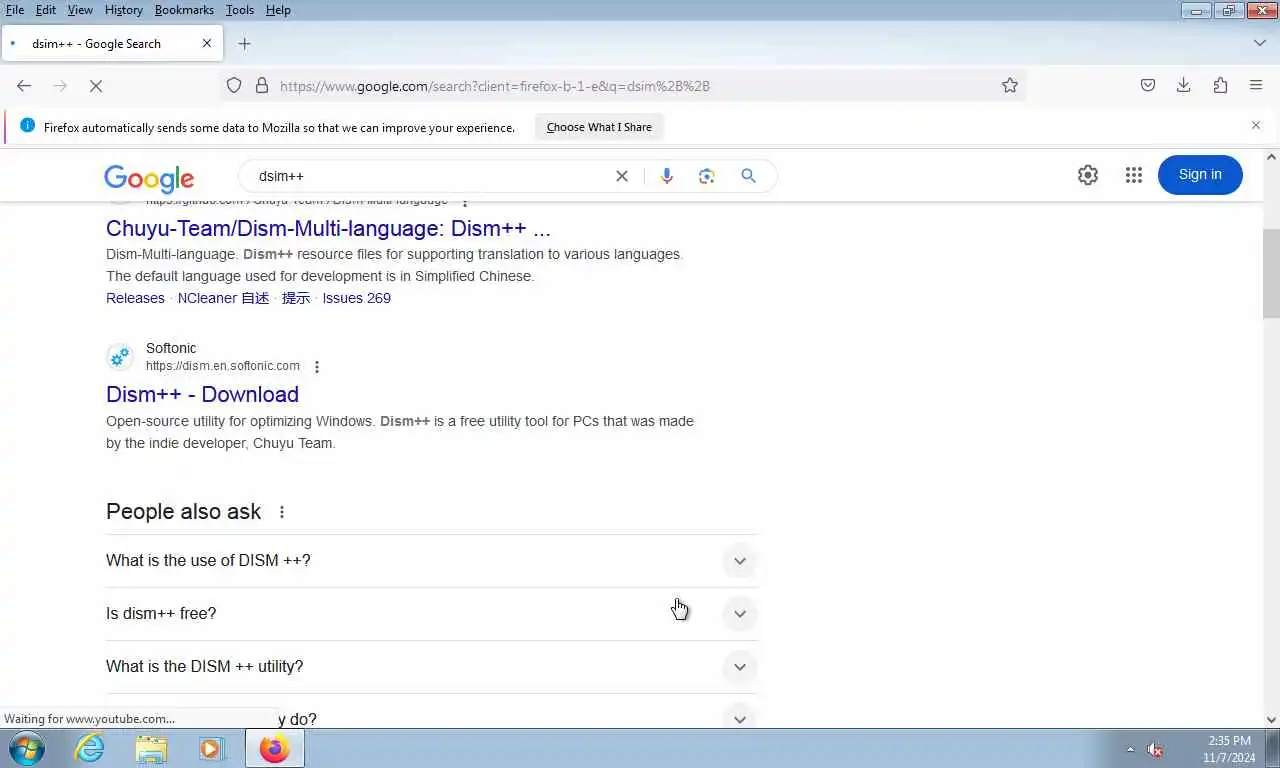Launch Internet Explorer from taskbar
Viewport: 1280px width, 768px height.
pyautogui.click(x=90, y=748)
